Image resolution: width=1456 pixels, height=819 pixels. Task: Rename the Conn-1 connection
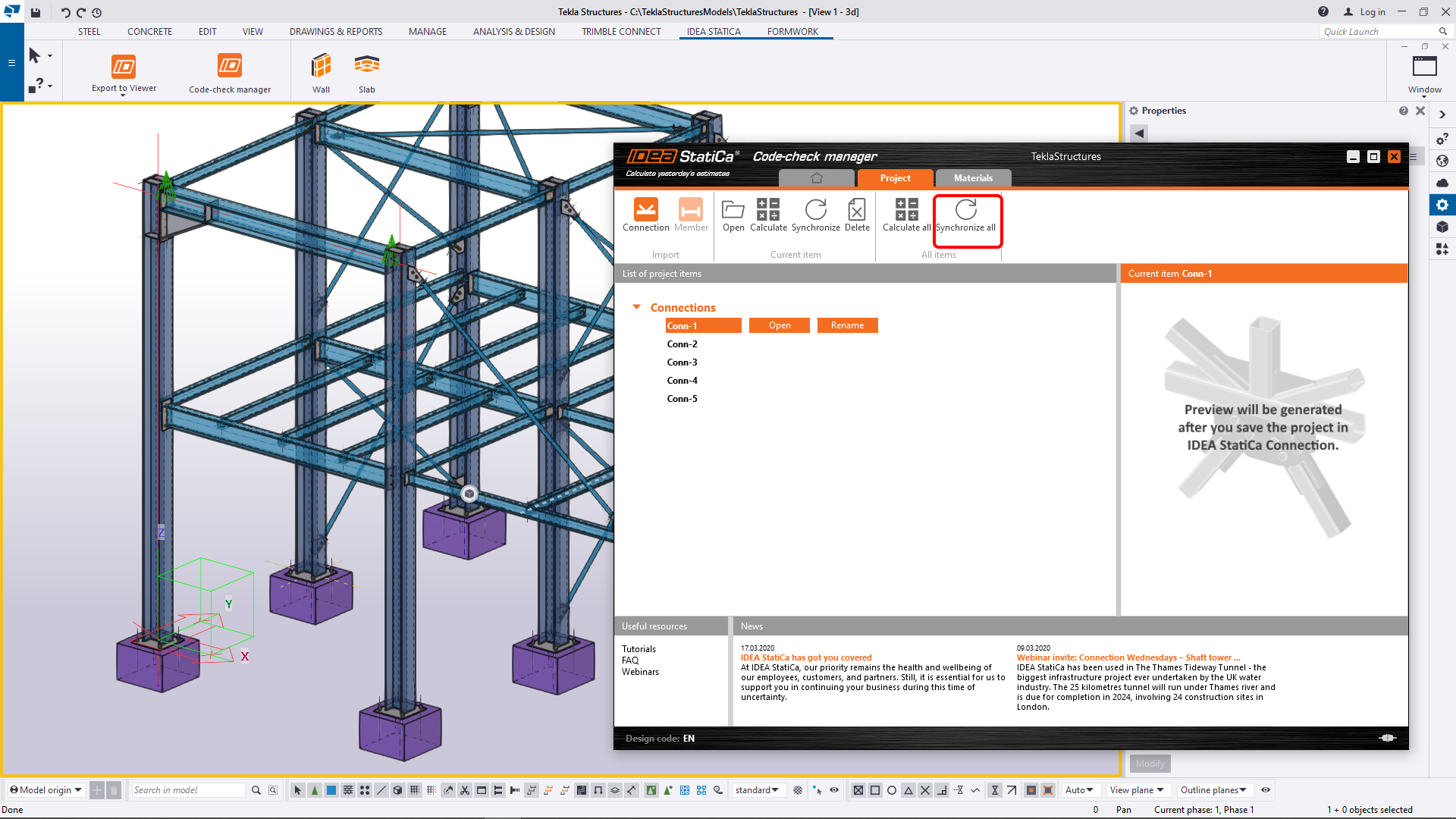847,325
